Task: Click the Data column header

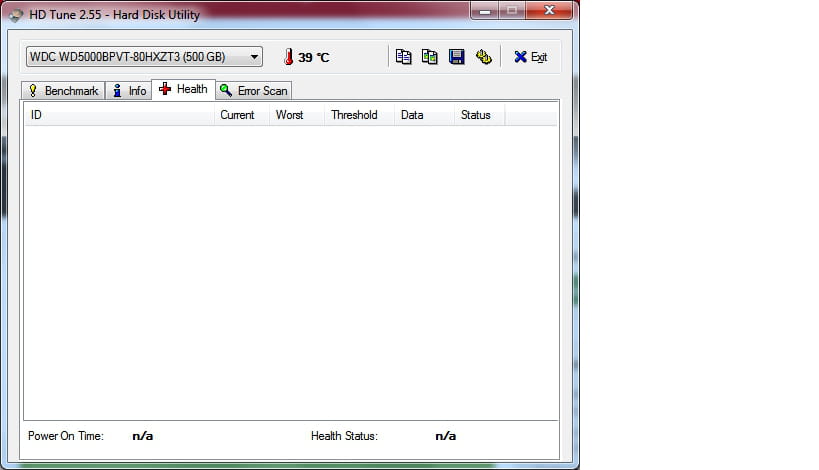Action: click(424, 115)
